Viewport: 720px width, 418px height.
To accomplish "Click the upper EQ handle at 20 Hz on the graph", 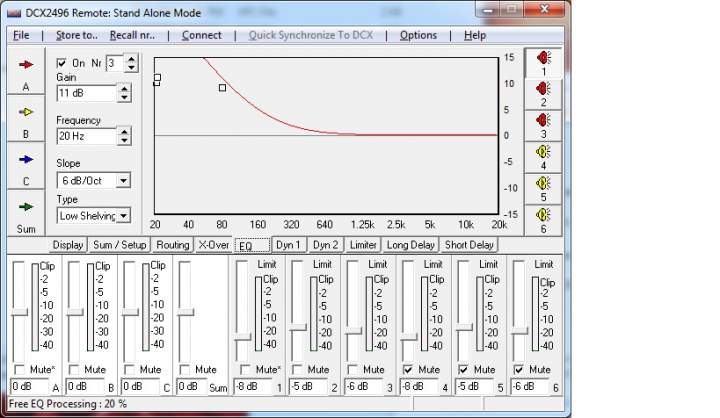I will coord(157,78).
